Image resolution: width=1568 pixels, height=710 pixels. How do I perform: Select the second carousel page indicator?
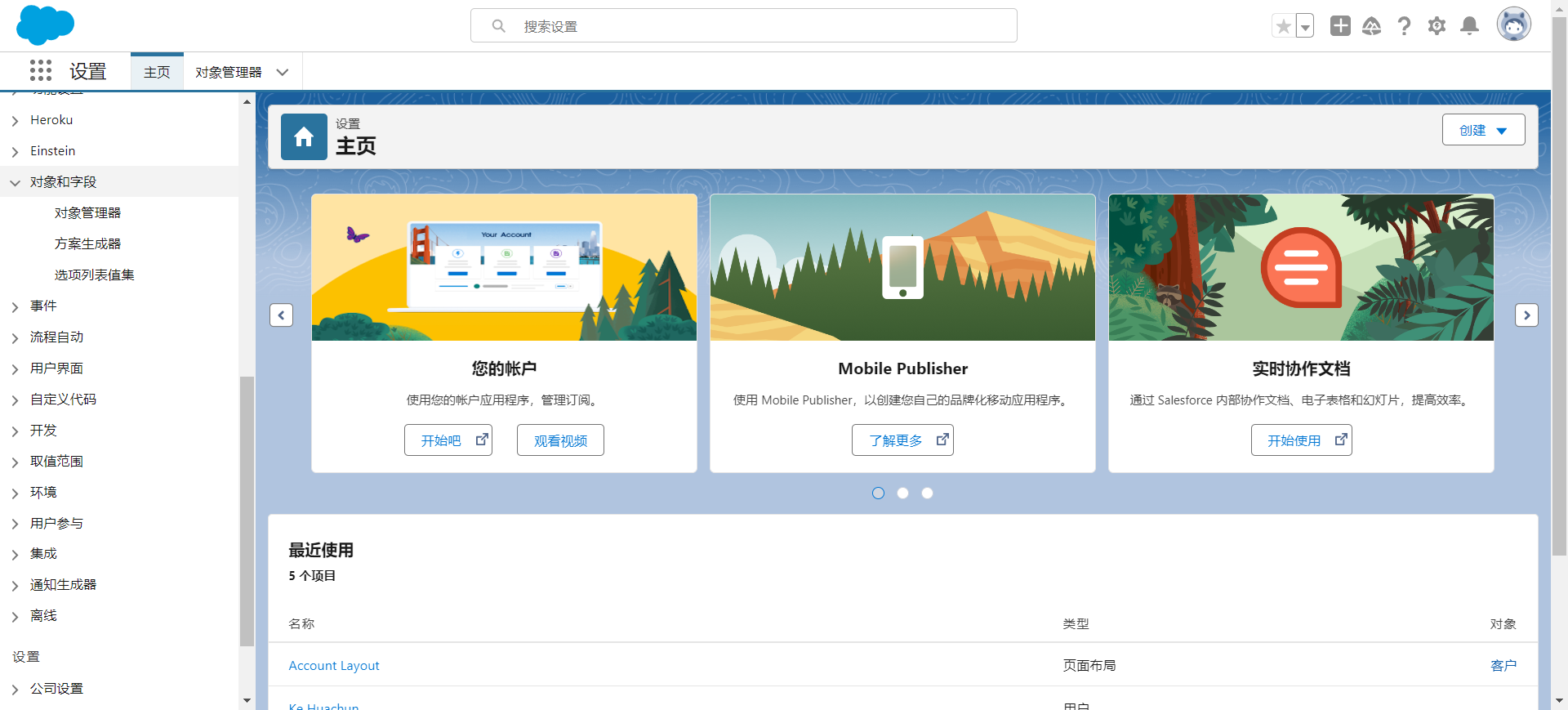(902, 493)
